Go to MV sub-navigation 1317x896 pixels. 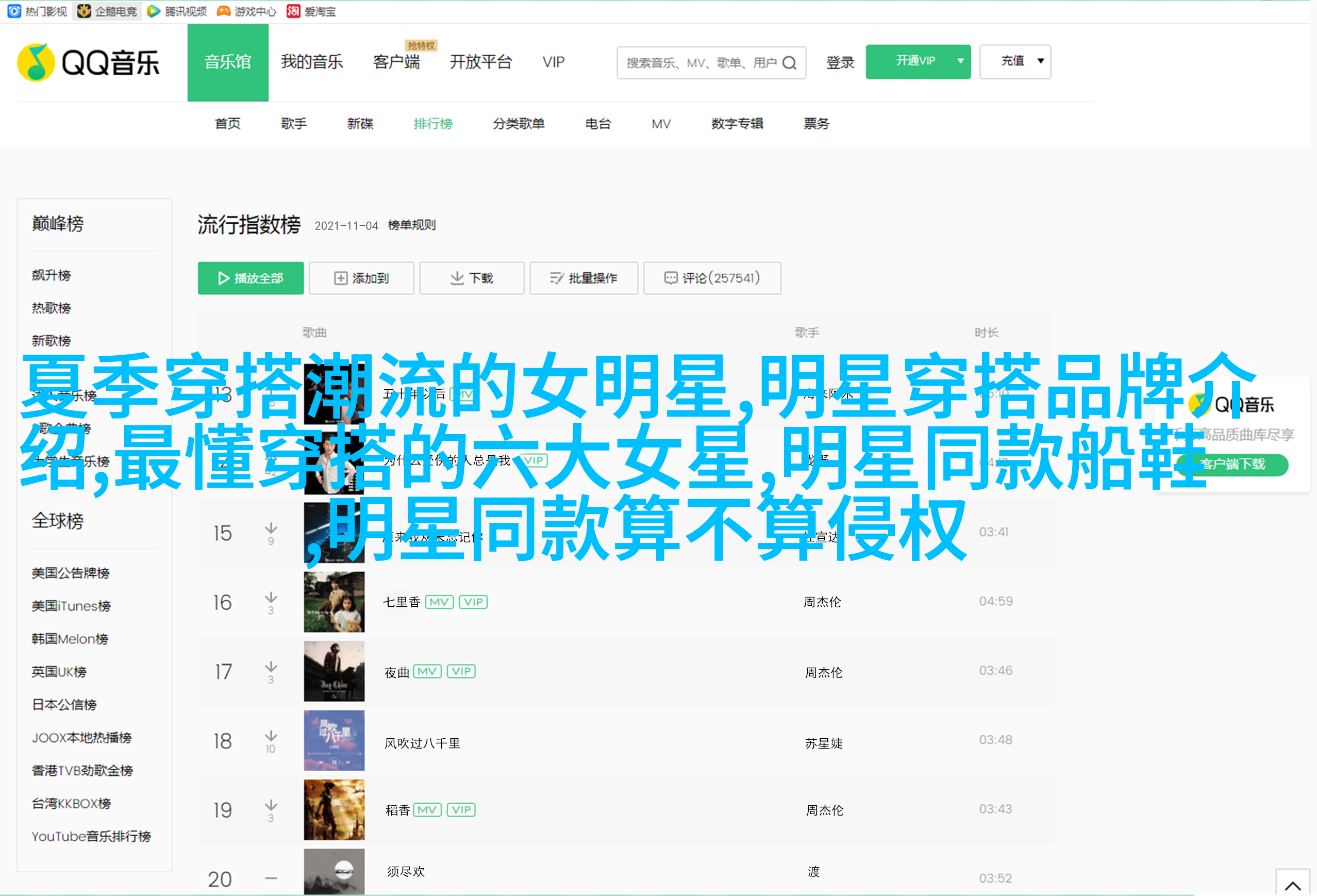tap(661, 124)
